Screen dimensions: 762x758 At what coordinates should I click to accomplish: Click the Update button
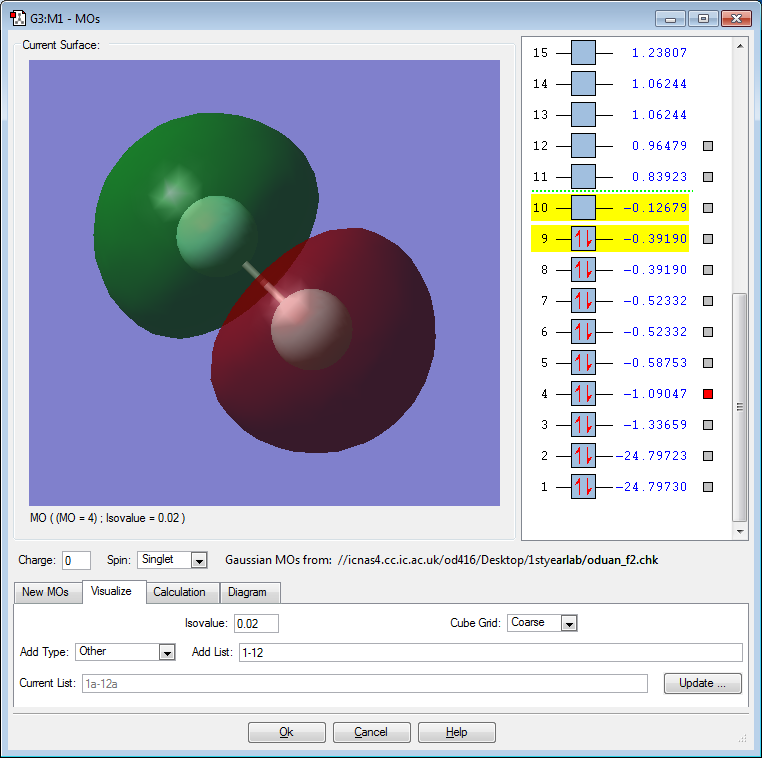coord(703,683)
